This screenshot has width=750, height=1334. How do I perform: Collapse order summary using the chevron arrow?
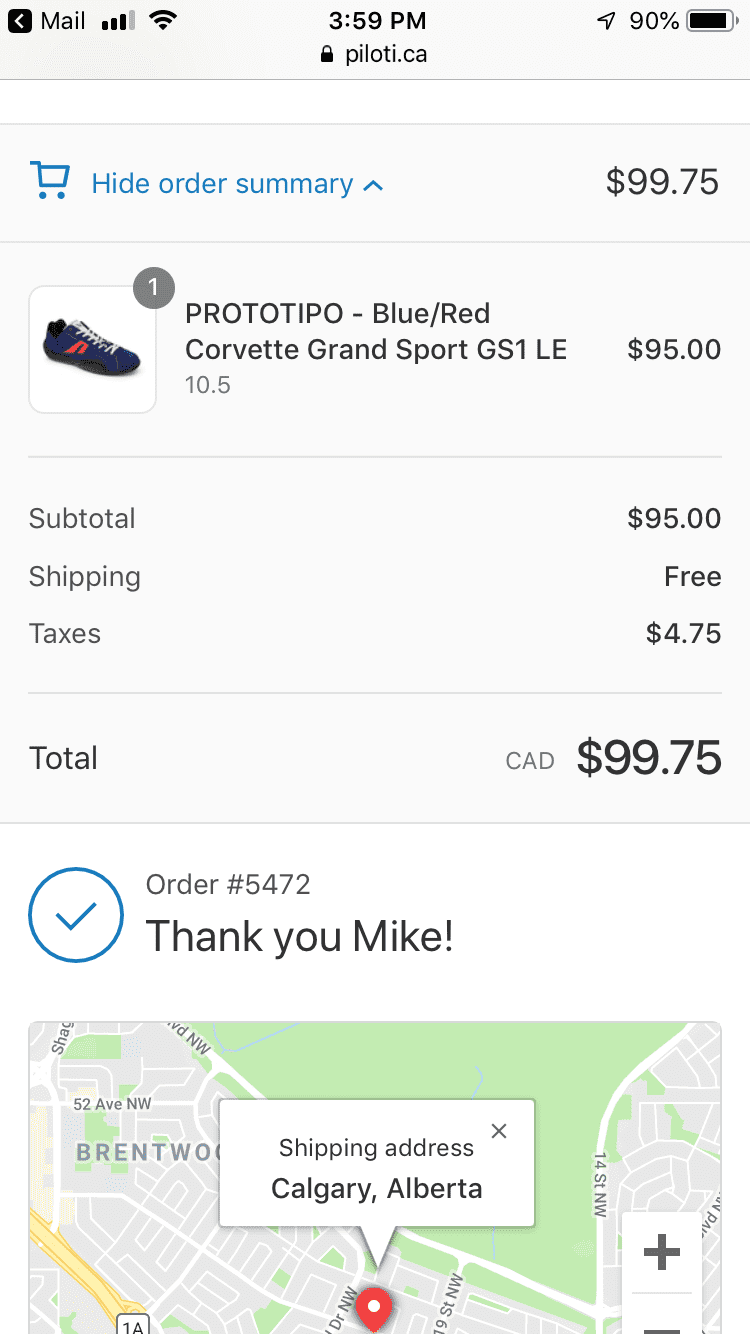click(373, 185)
